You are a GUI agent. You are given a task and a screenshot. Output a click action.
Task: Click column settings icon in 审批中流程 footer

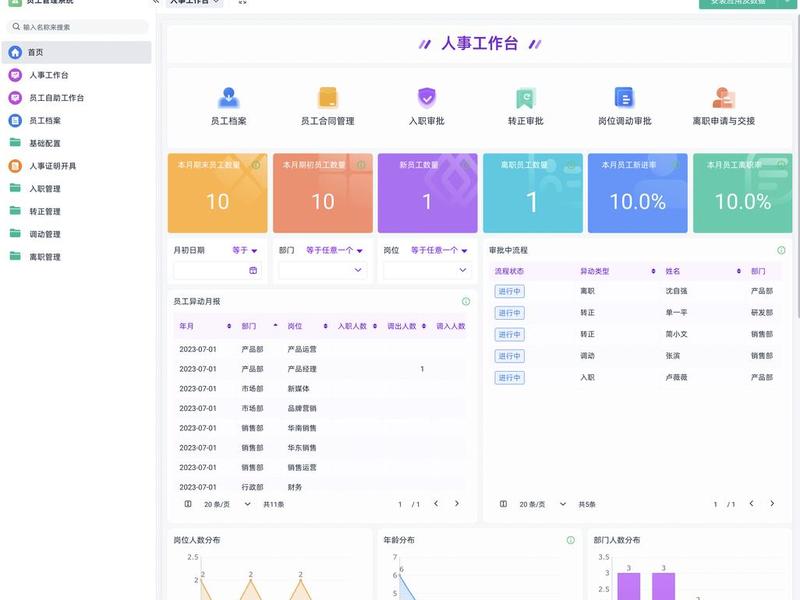click(503, 504)
